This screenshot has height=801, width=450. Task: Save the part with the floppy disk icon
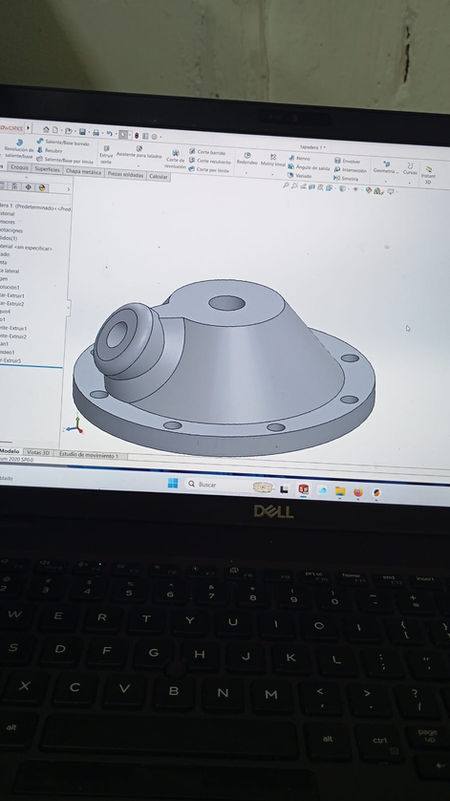coord(82,131)
